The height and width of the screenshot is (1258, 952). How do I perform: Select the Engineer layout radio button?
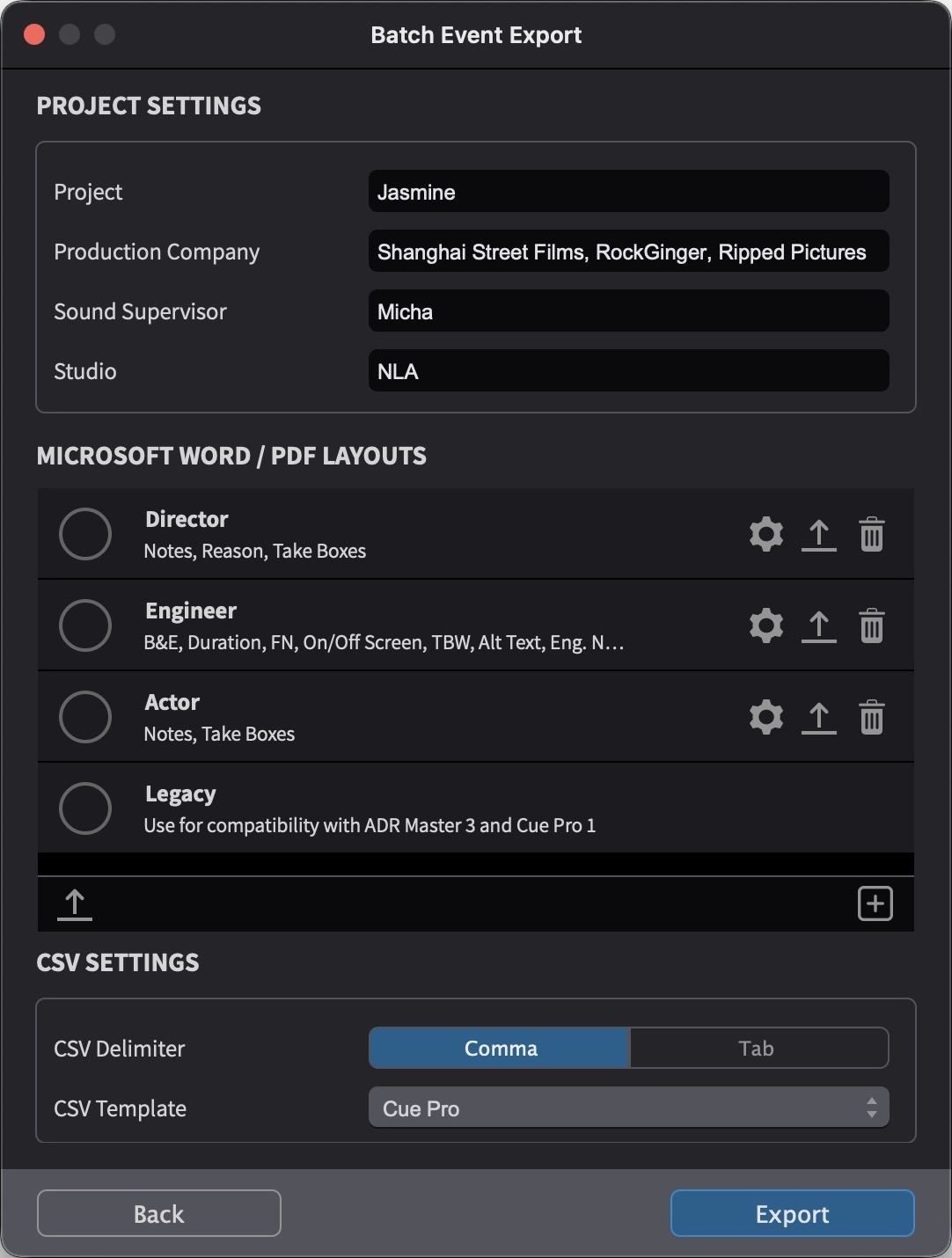[x=85, y=625]
